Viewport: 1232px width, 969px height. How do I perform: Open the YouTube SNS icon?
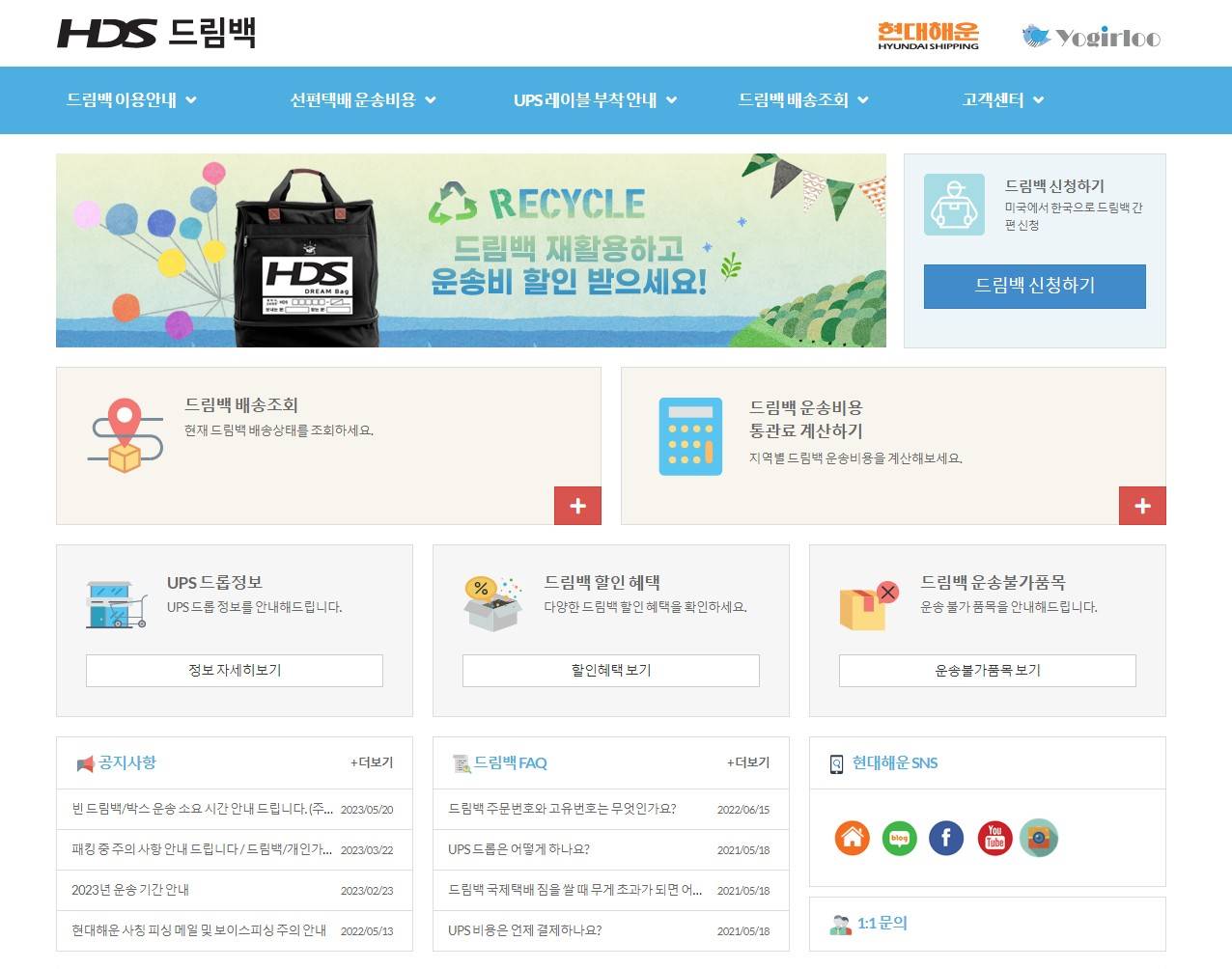pos(994,838)
